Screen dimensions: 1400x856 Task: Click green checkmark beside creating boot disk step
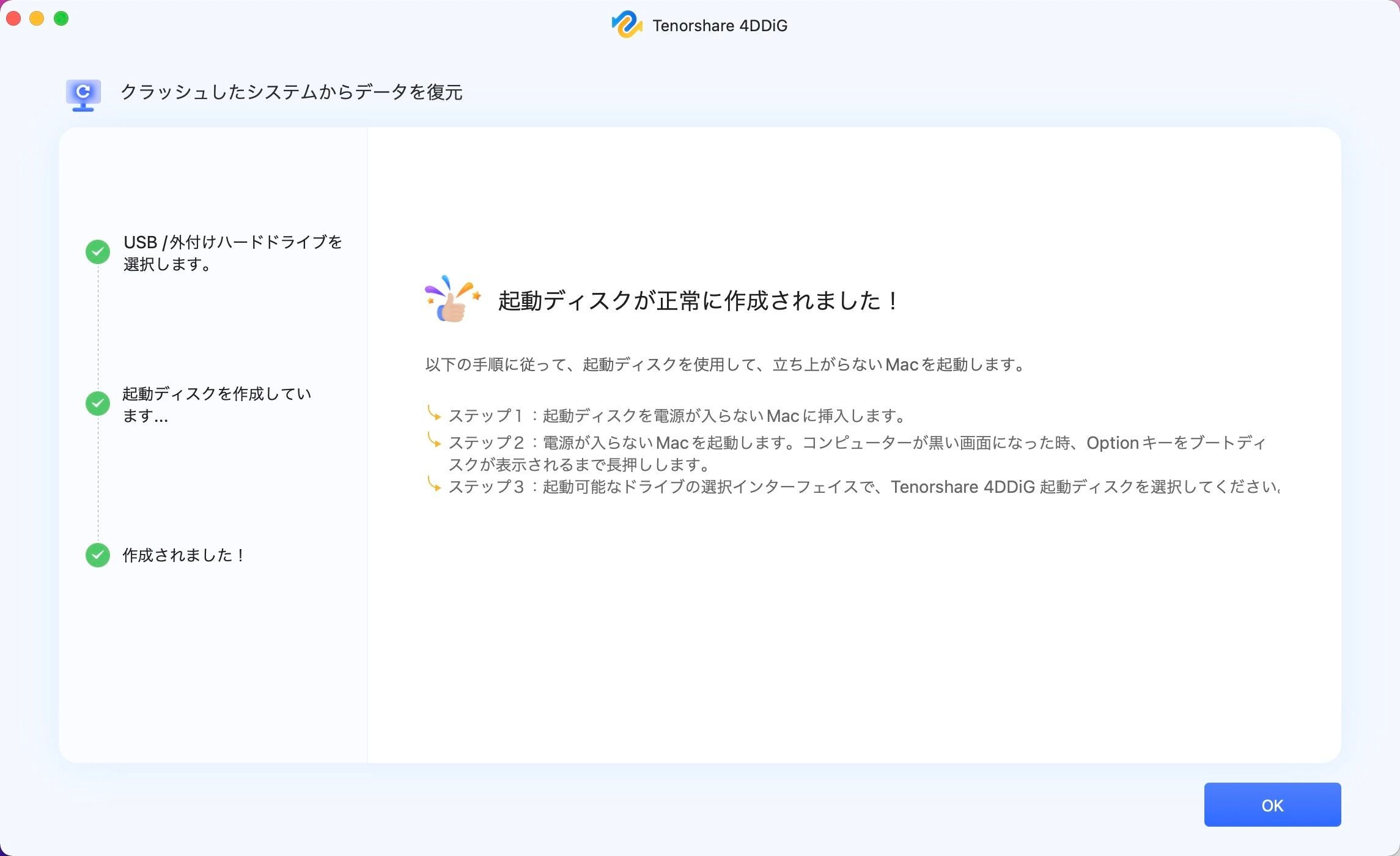98,404
